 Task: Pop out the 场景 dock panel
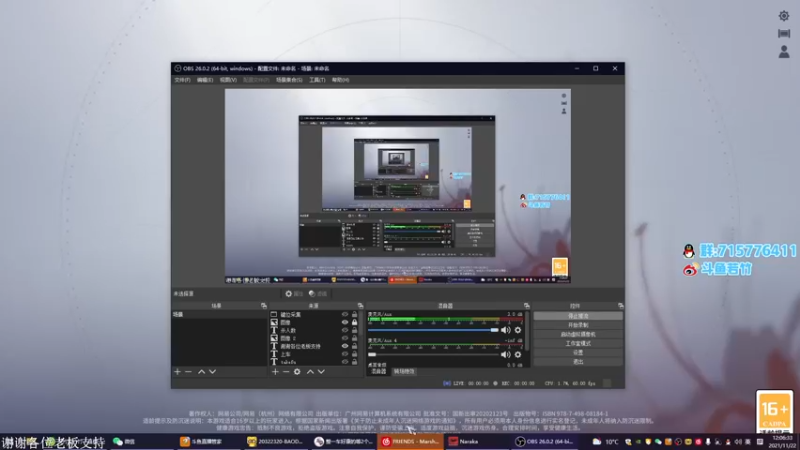pos(264,306)
